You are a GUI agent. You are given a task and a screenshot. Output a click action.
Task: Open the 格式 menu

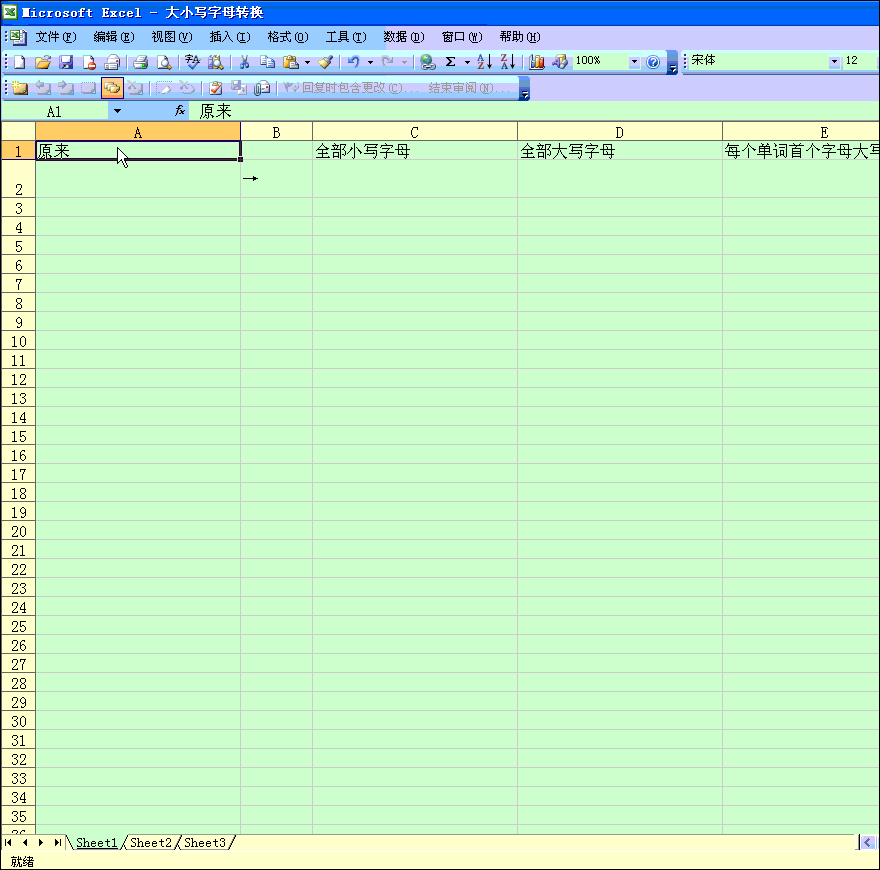(287, 37)
